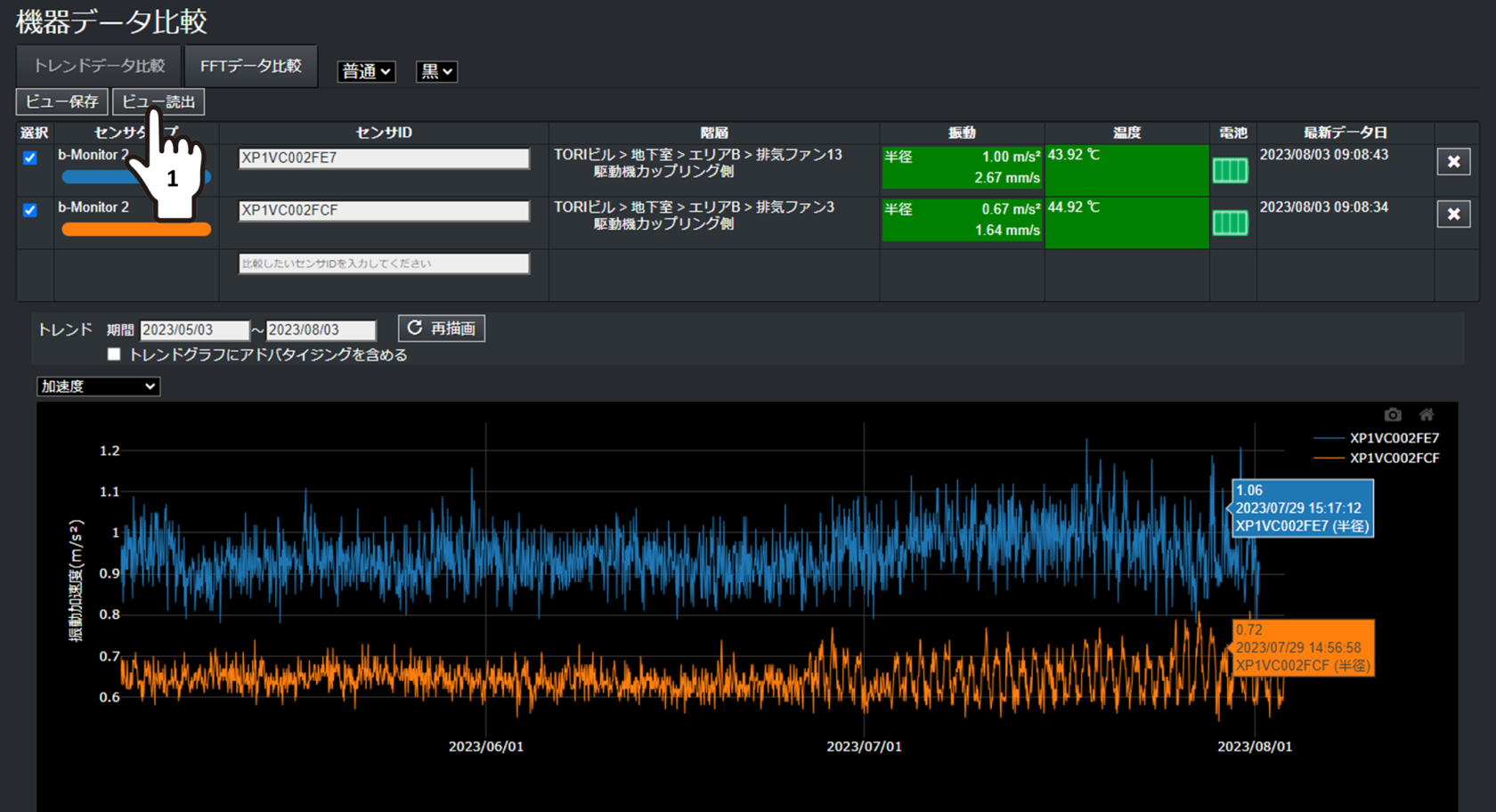The image size is (1496, 812).
Task: Enable advertising data in the trend graph
Action: (x=114, y=354)
